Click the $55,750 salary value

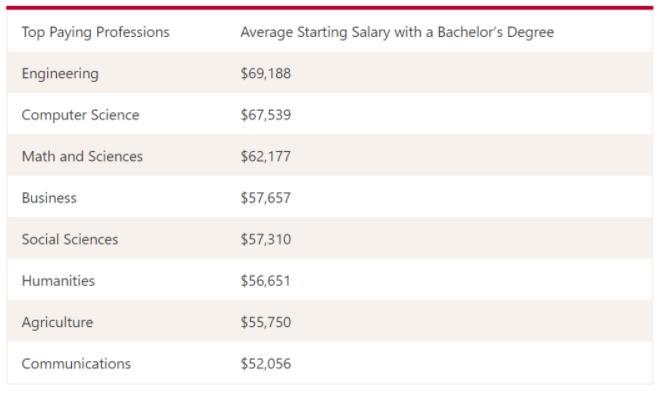click(x=266, y=322)
